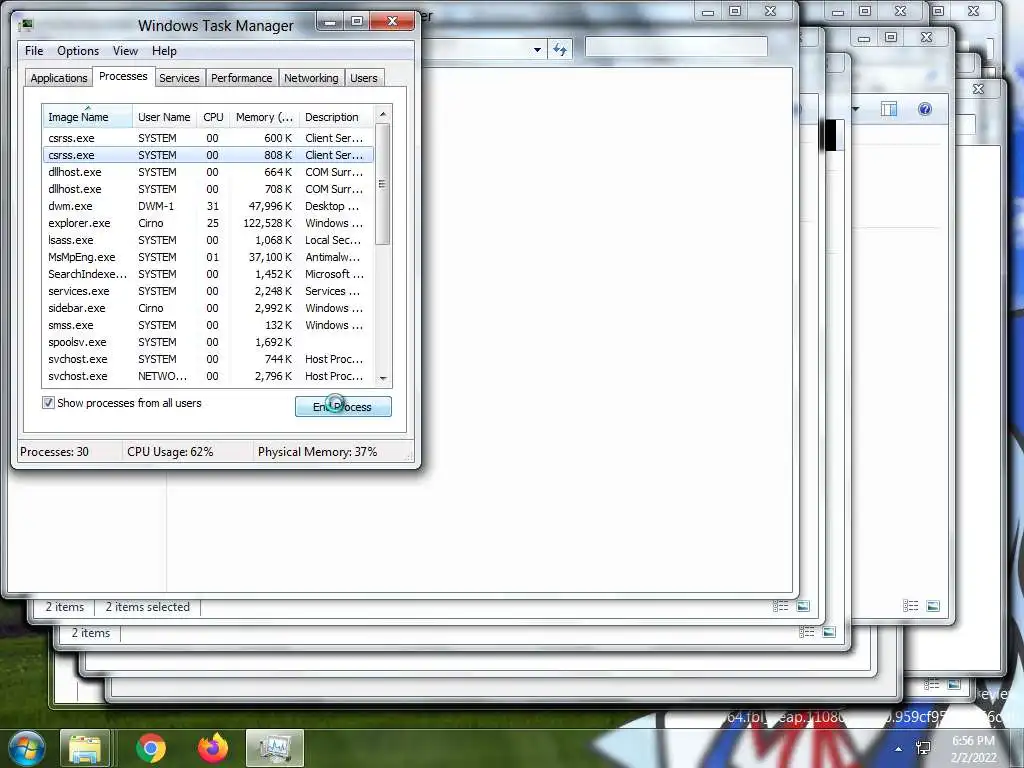The height and width of the screenshot is (768, 1024).
Task: Click details view icon in the 2 items status bar
Action: coord(807,632)
